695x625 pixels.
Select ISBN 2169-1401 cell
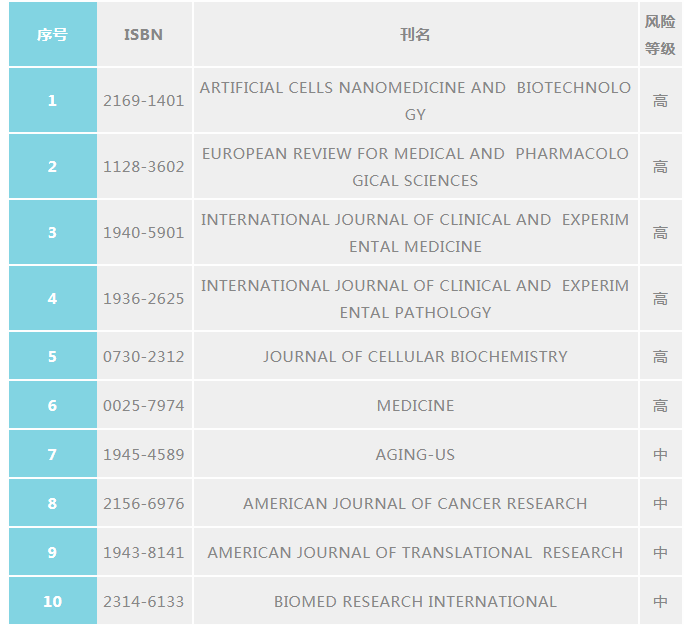(x=144, y=101)
